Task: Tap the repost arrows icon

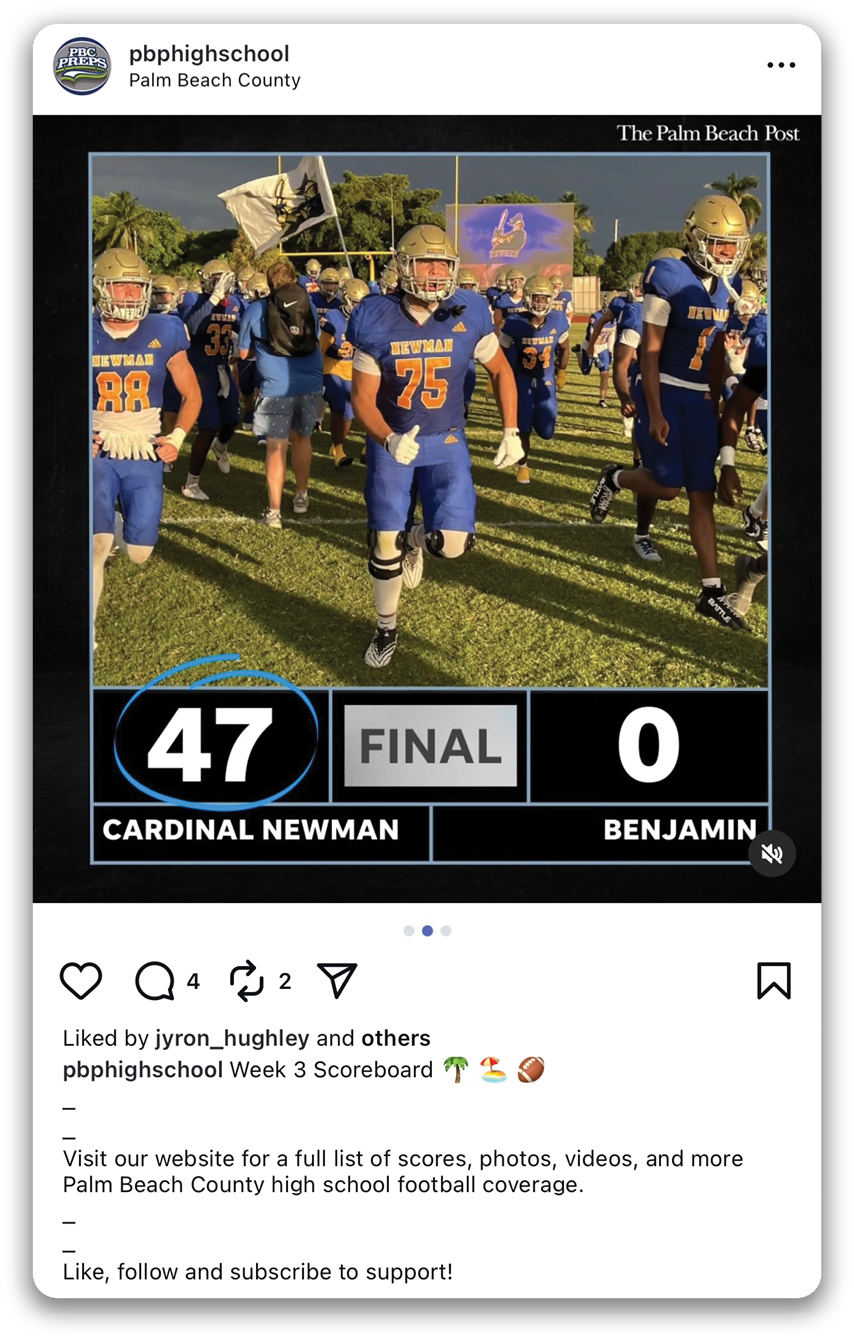Action: click(247, 981)
